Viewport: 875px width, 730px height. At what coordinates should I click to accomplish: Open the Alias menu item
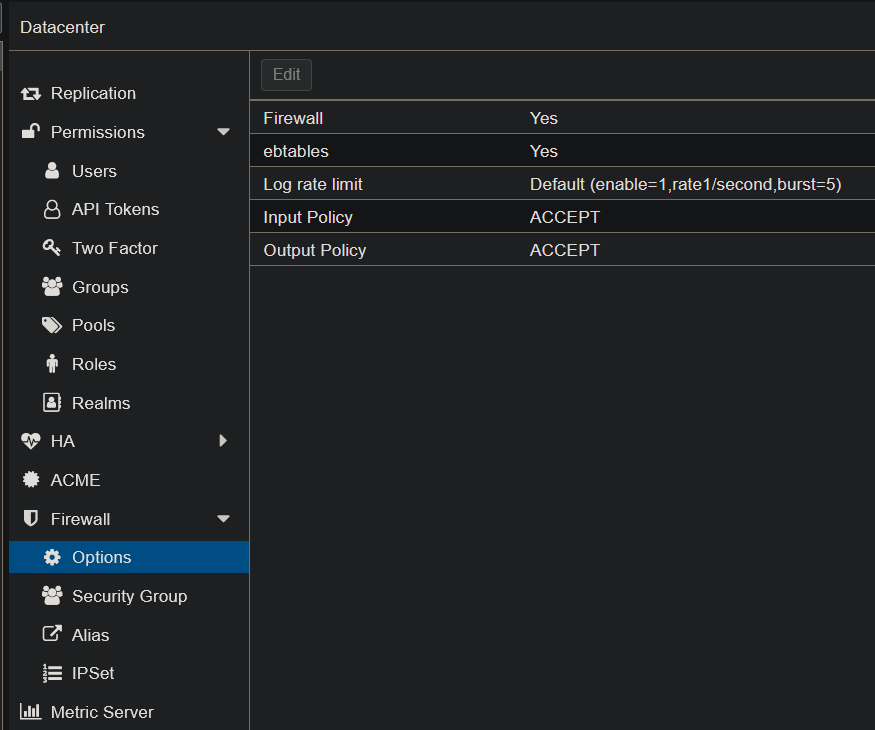(x=90, y=635)
